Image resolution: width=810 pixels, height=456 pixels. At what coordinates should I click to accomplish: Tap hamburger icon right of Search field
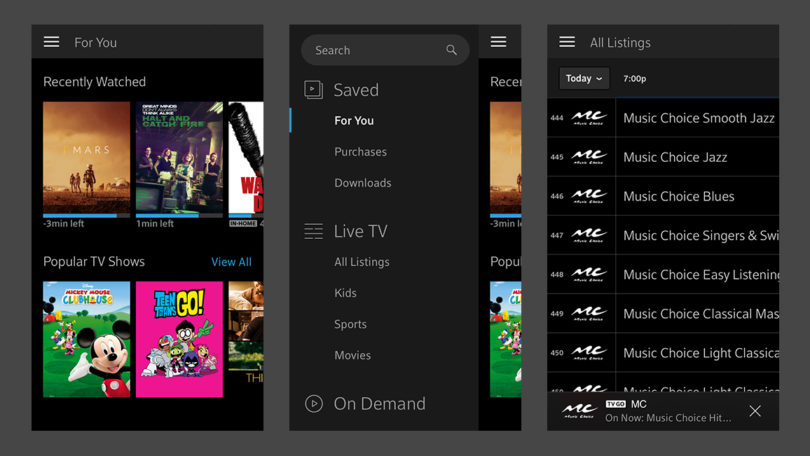click(499, 42)
